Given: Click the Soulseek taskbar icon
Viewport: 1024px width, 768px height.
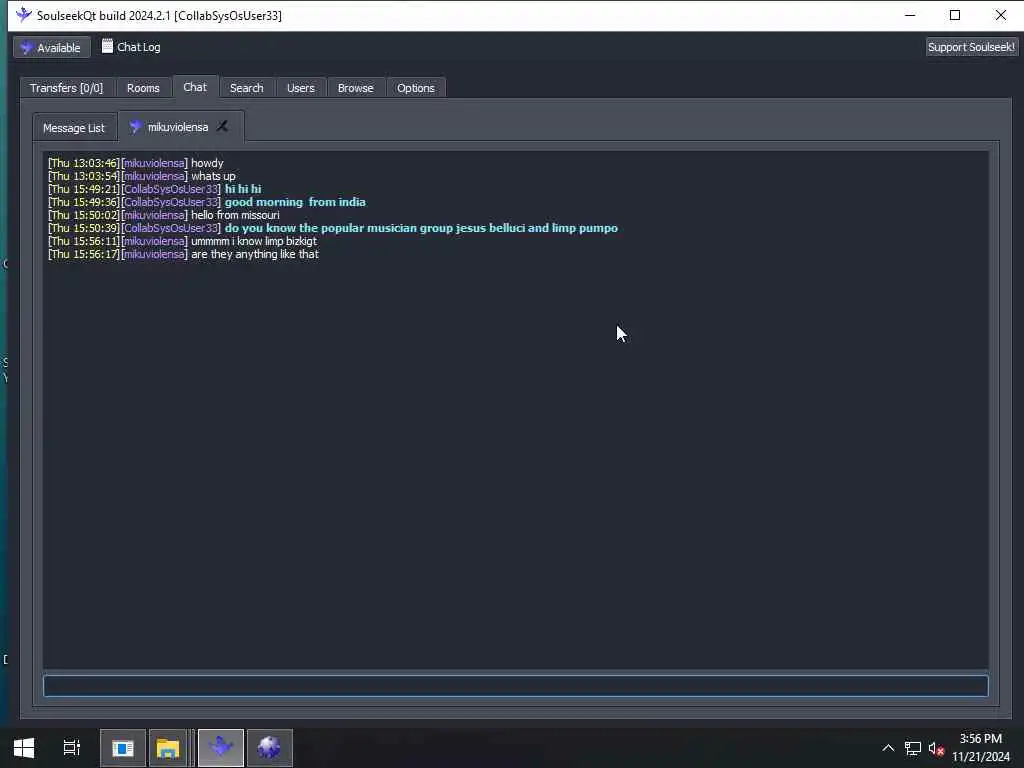Looking at the screenshot, I should [221, 748].
